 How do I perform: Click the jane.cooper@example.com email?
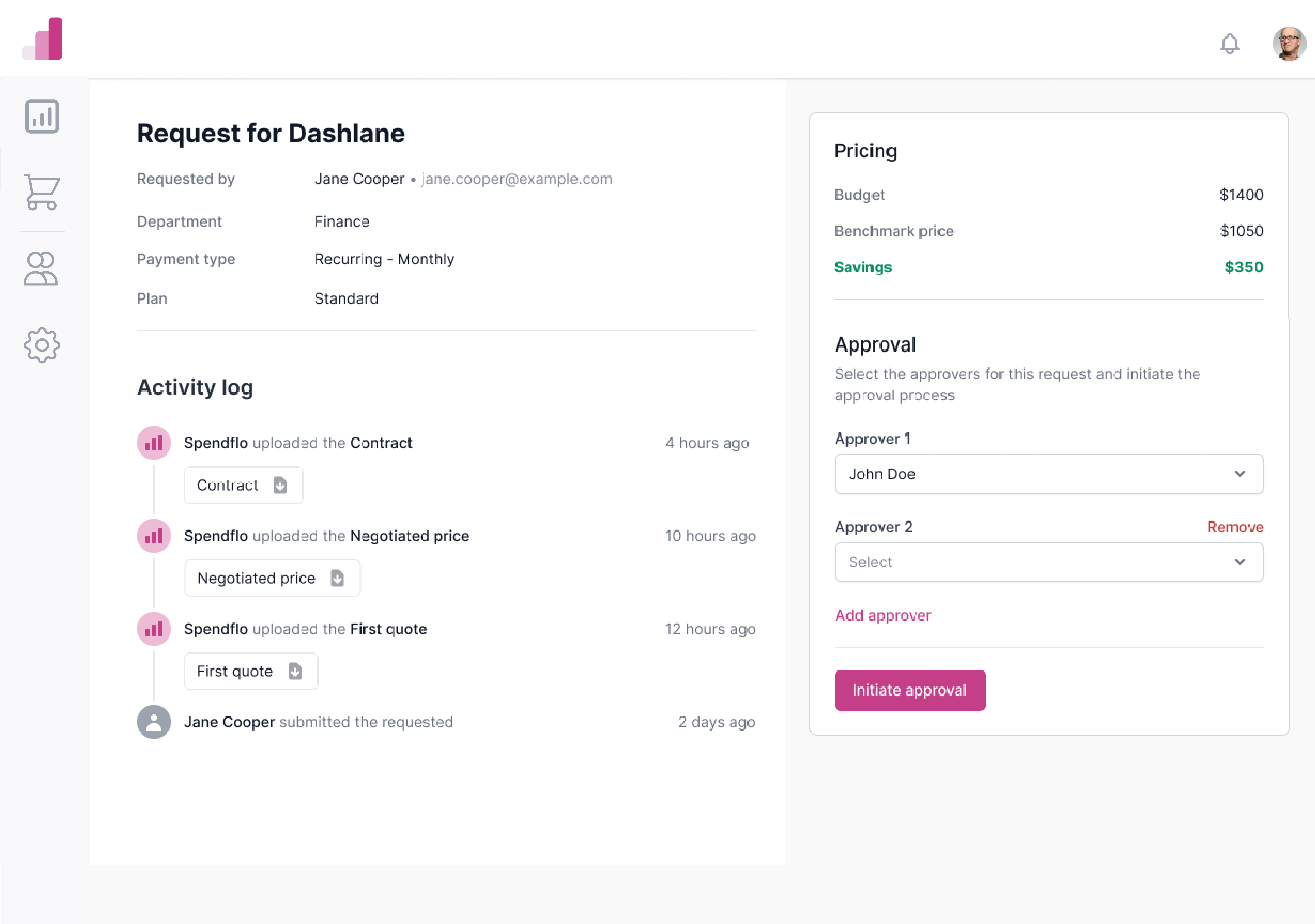[x=517, y=179]
